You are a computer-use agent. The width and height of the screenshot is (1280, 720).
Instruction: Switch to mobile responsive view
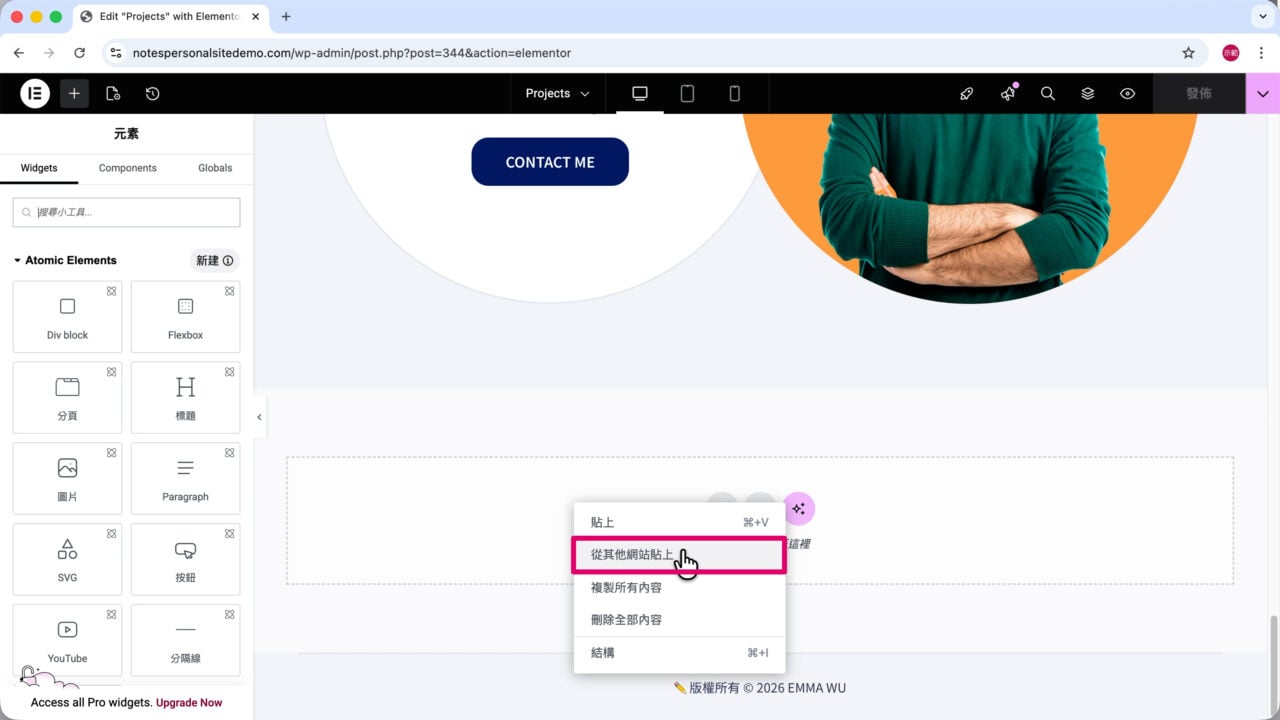[734, 93]
